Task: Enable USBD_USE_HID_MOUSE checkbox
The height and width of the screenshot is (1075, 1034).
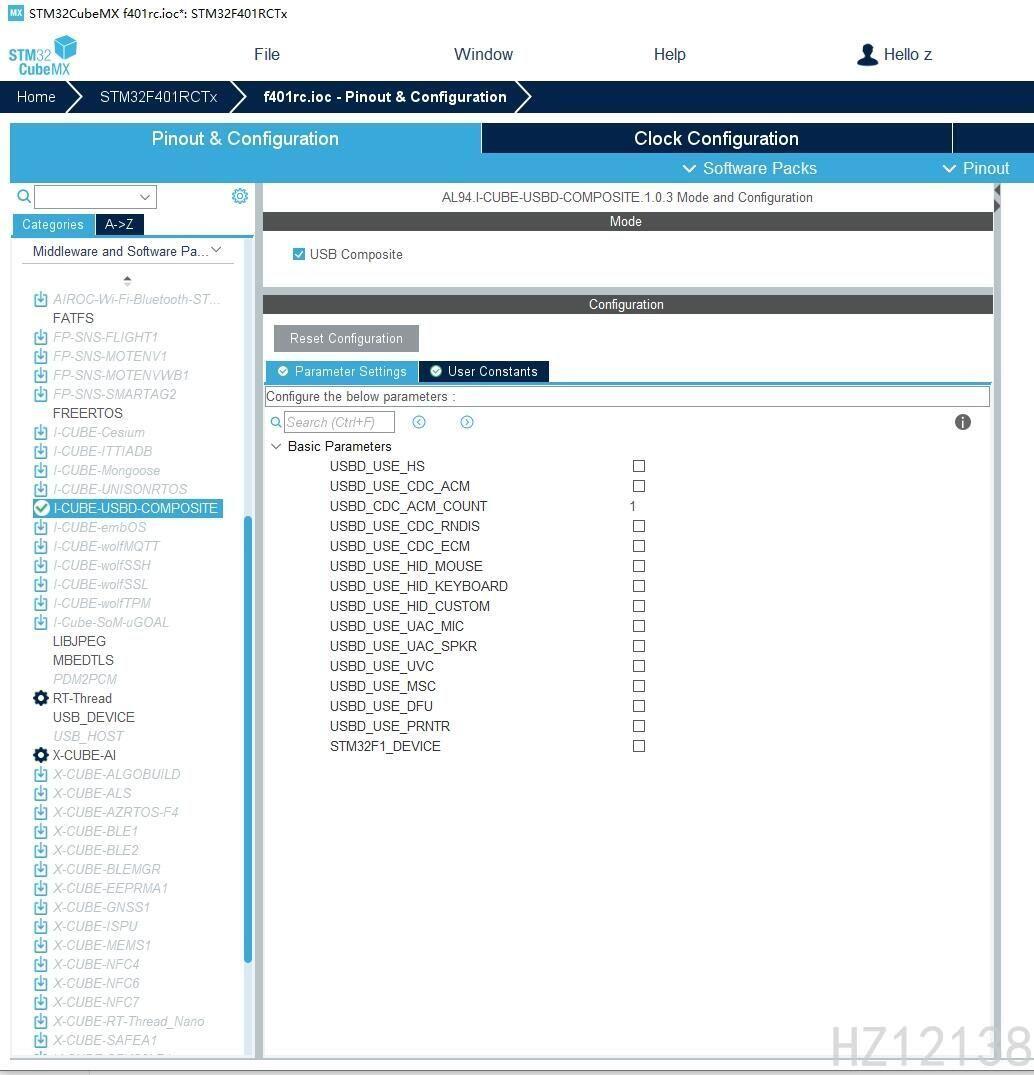Action: click(x=639, y=566)
